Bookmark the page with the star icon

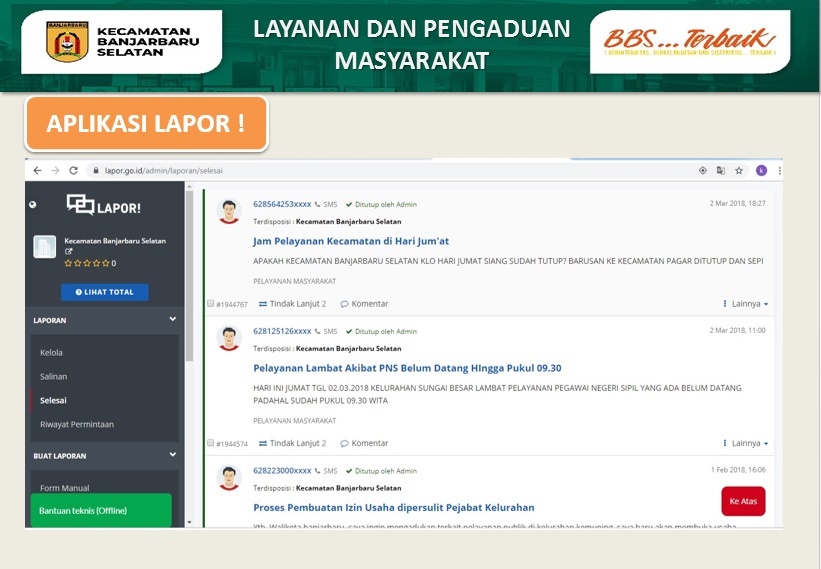point(739,171)
